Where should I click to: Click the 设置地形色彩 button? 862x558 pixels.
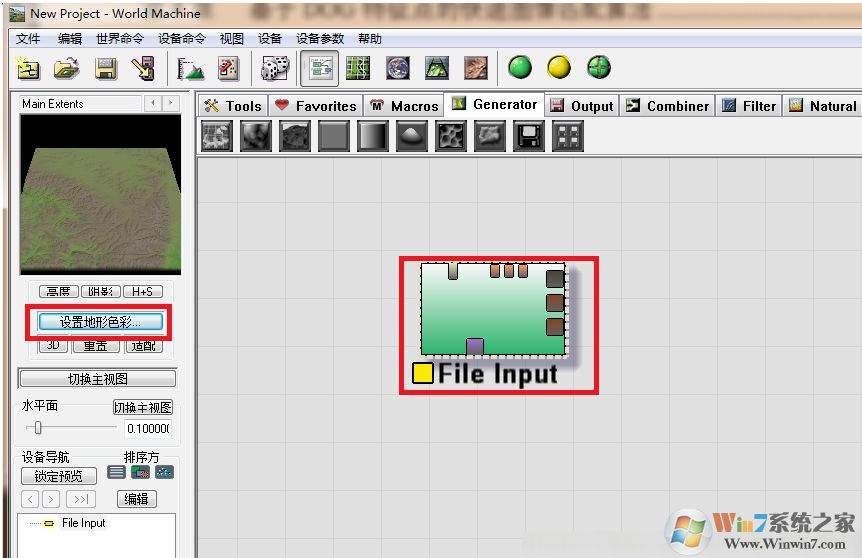tap(100, 322)
